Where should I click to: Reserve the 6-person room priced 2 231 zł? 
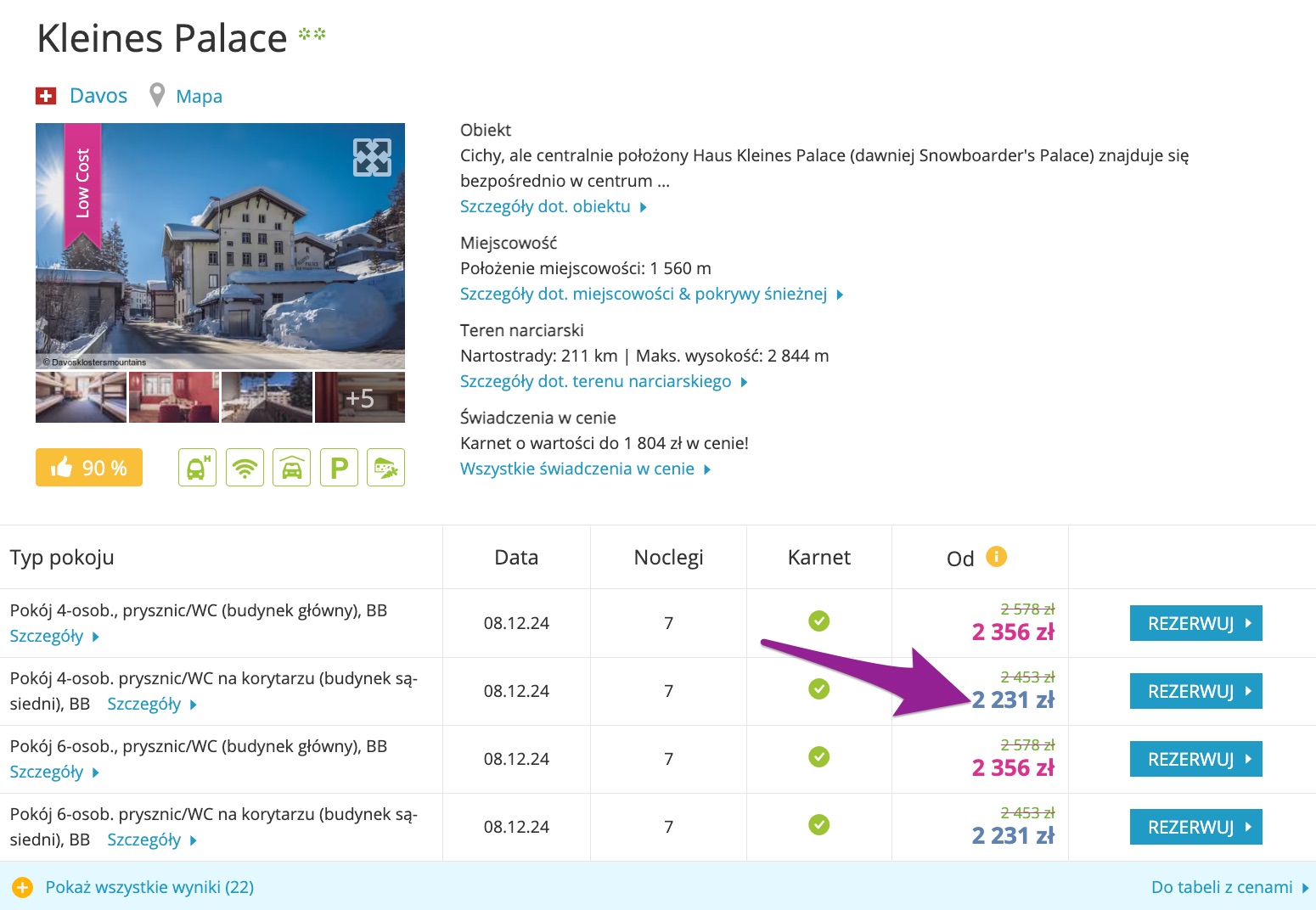tap(1195, 827)
